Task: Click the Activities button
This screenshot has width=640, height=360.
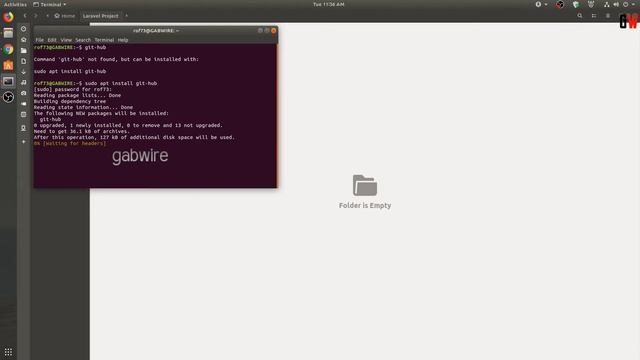Action: tap(15, 4)
